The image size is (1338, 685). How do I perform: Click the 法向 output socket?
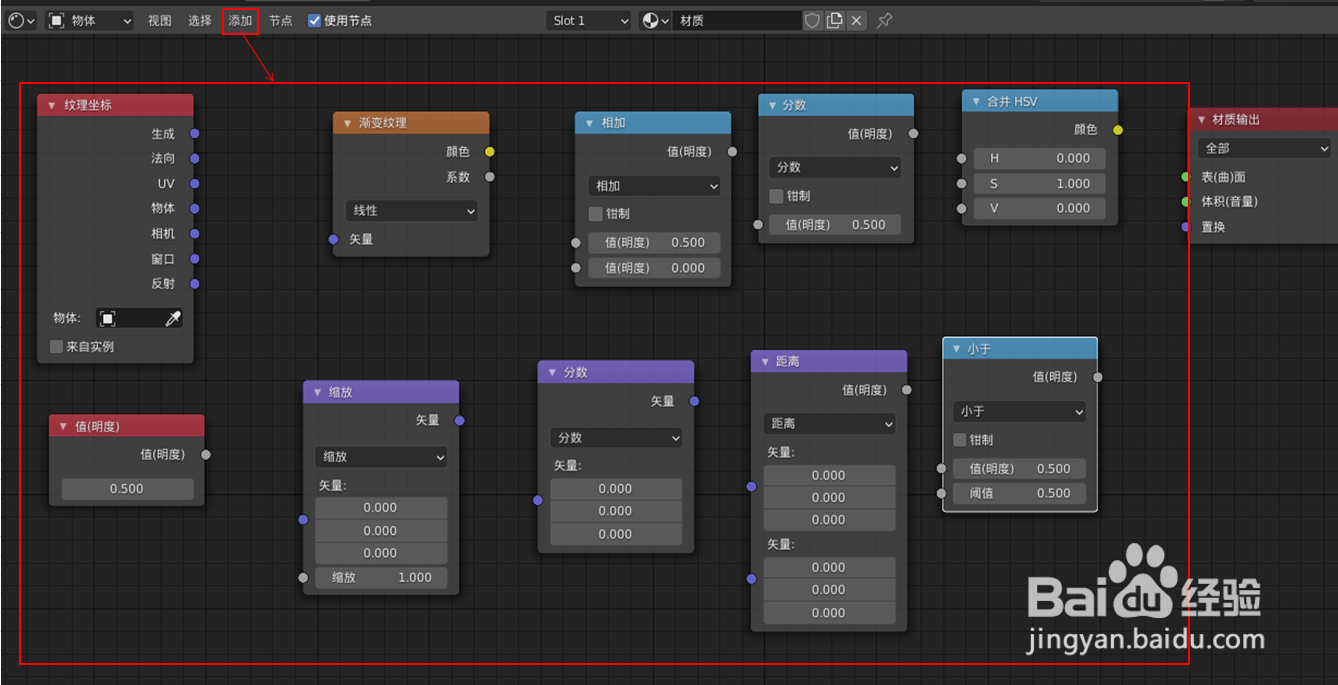coord(194,158)
